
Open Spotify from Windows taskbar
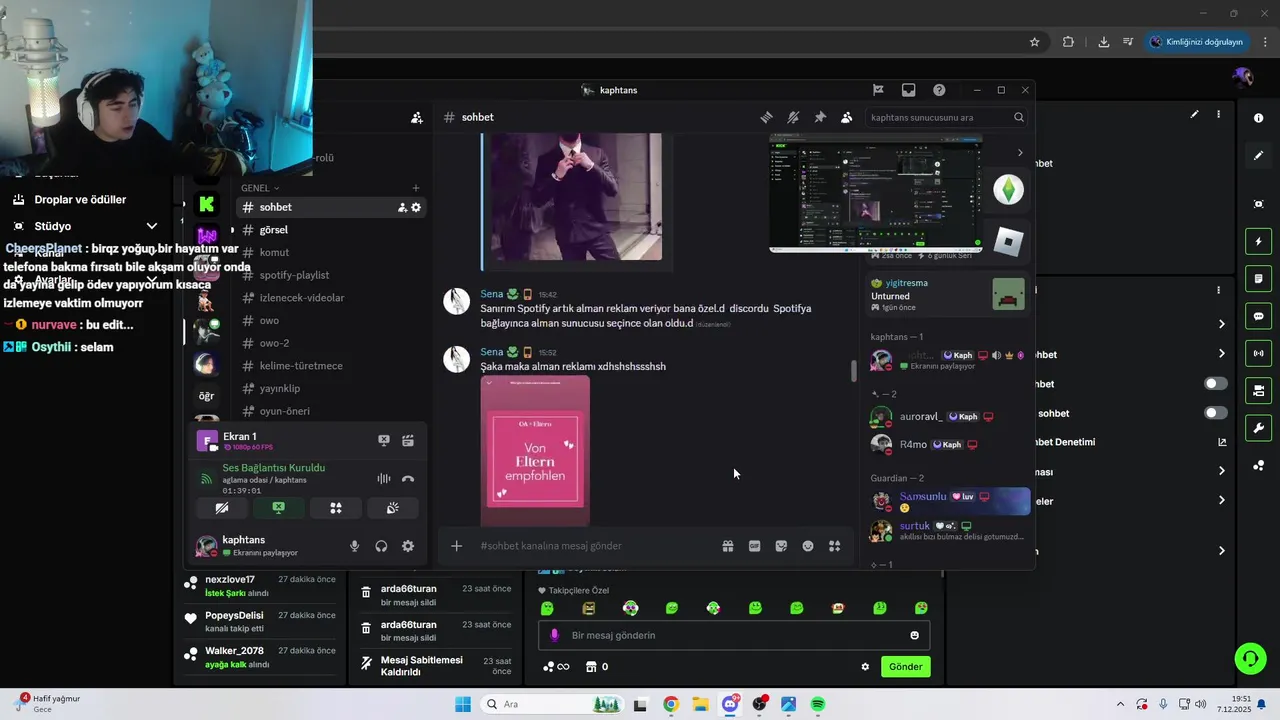point(818,705)
